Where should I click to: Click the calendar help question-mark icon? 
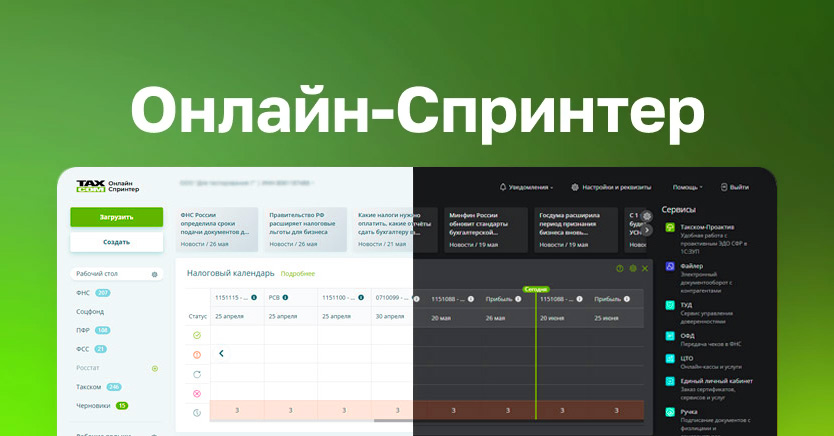(620, 269)
